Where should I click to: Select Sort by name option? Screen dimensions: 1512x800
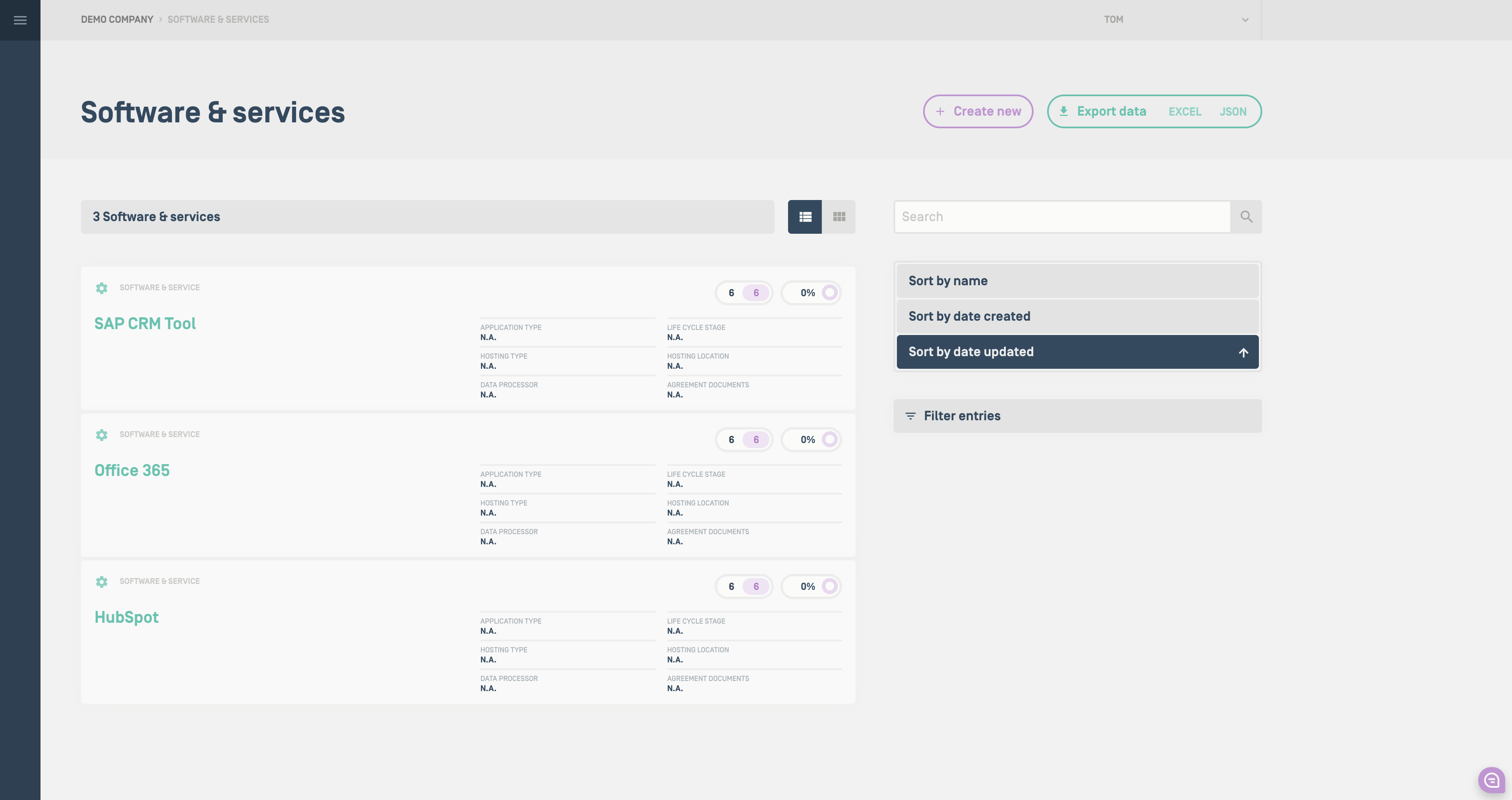tap(1077, 281)
